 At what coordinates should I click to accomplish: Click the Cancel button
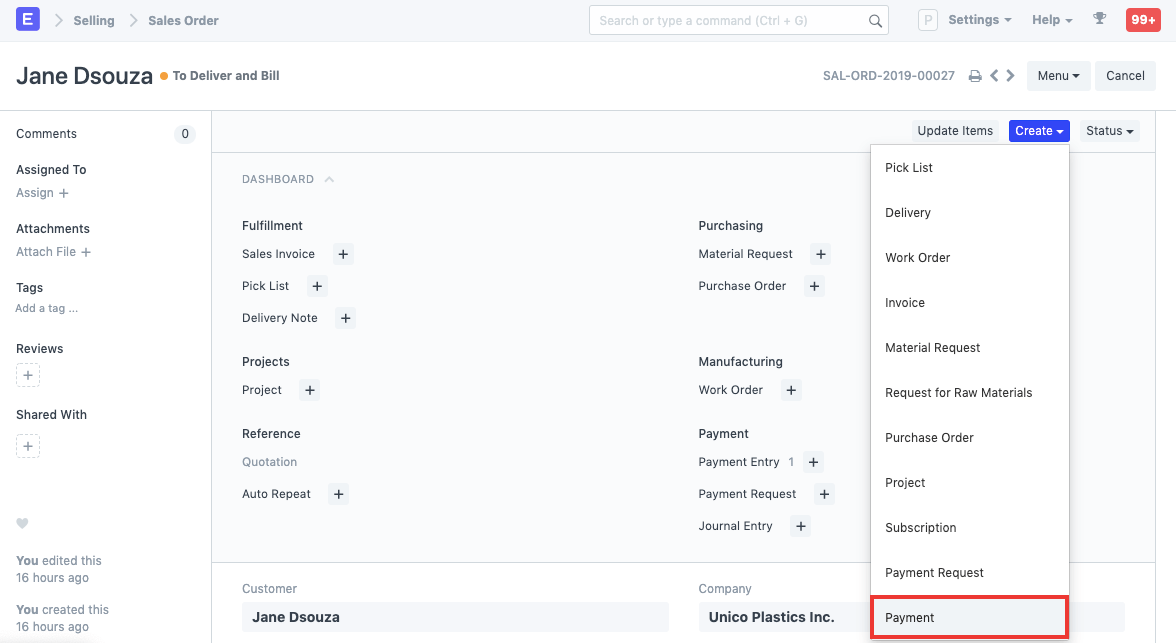(1125, 76)
